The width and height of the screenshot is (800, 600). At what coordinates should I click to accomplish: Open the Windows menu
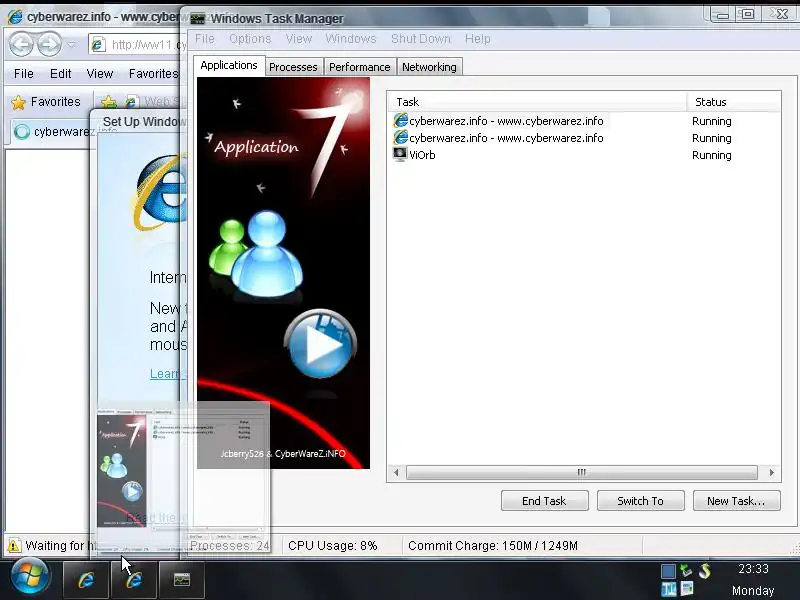point(351,39)
